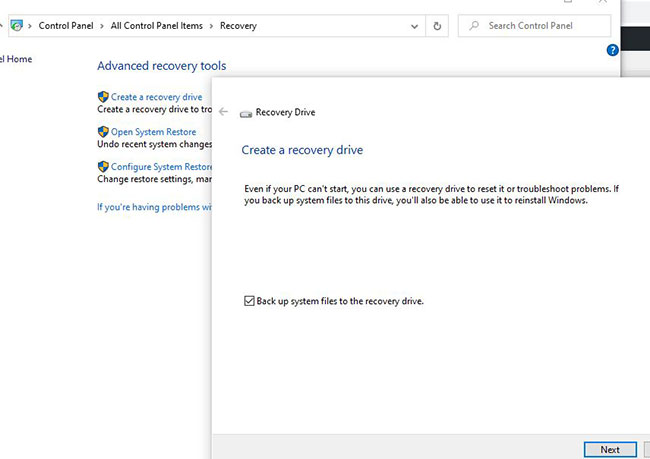Click the Control Panel address bar icon
650x459 pixels.
click(x=17, y=26)
